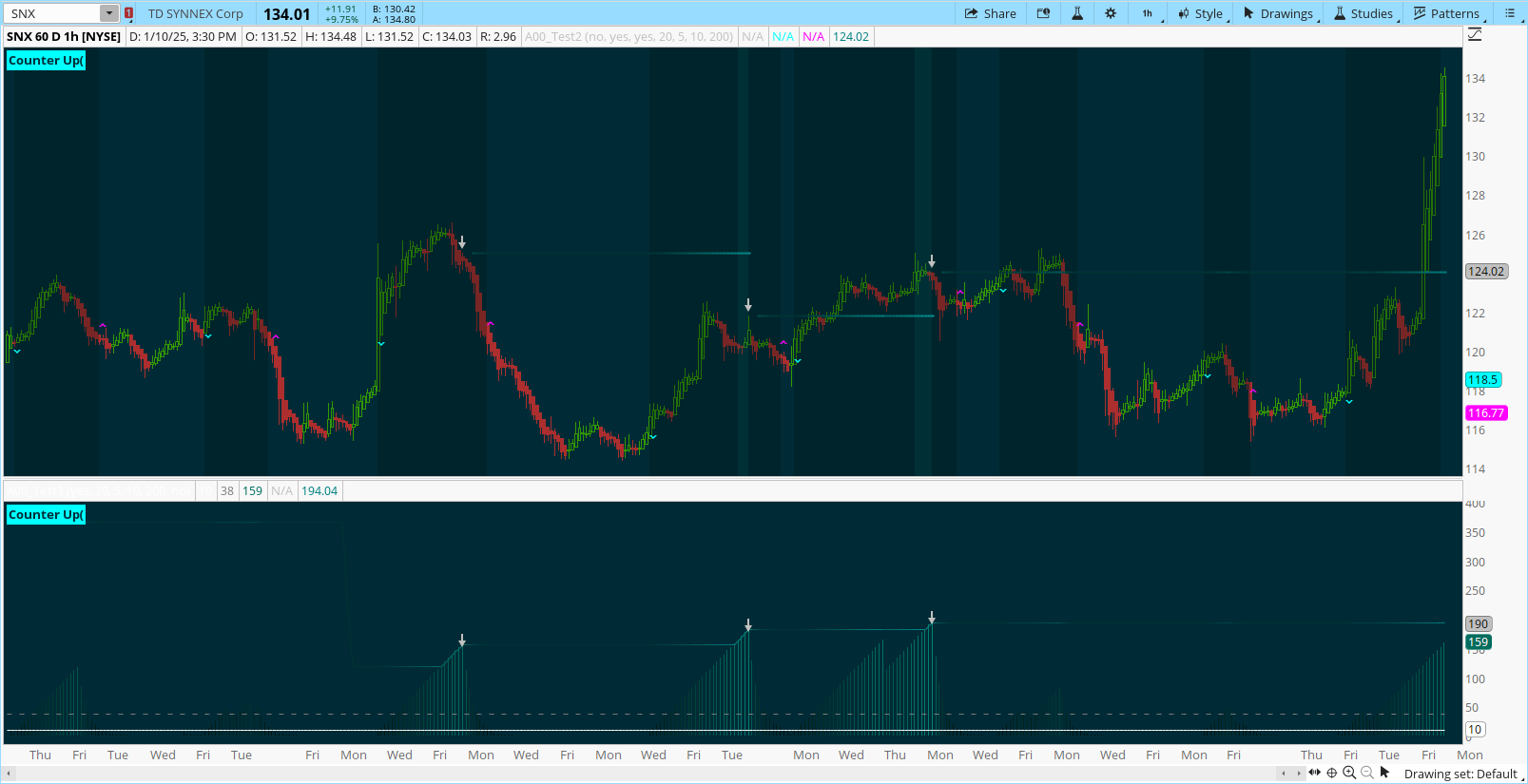Select the pointer cursor tool icon

1385,773
